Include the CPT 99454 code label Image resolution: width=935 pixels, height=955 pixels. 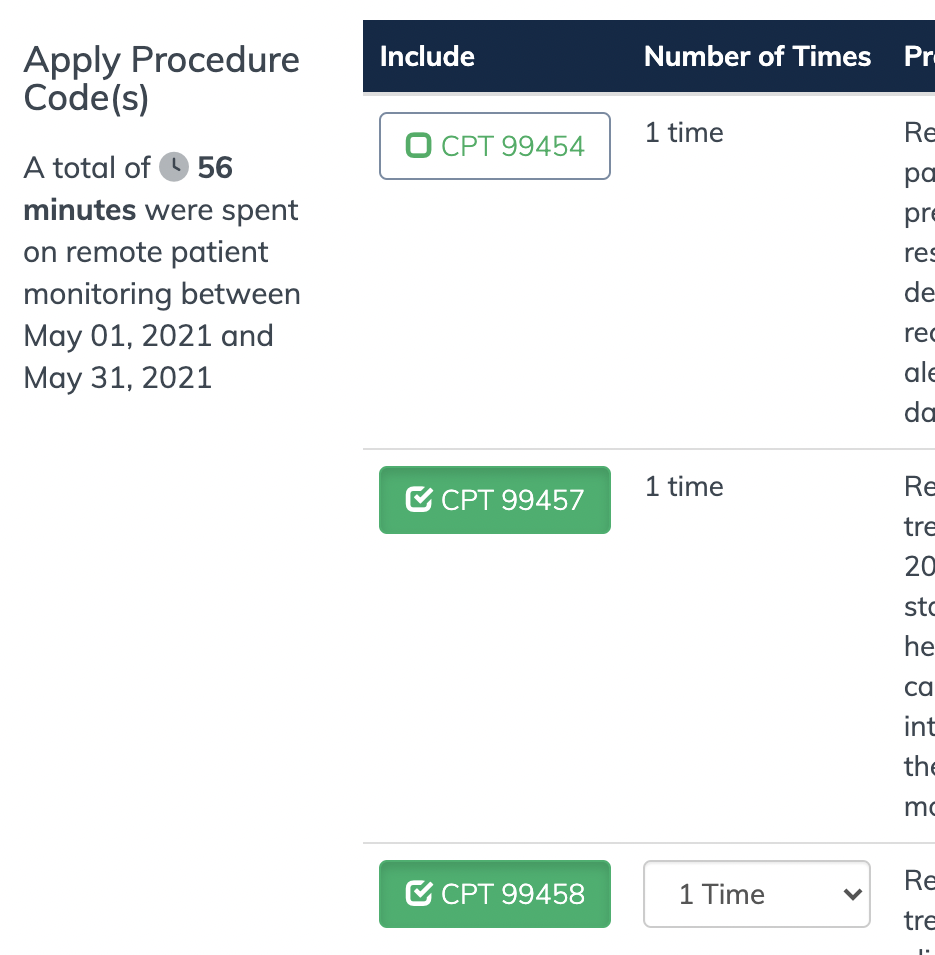tap(513, 146)
